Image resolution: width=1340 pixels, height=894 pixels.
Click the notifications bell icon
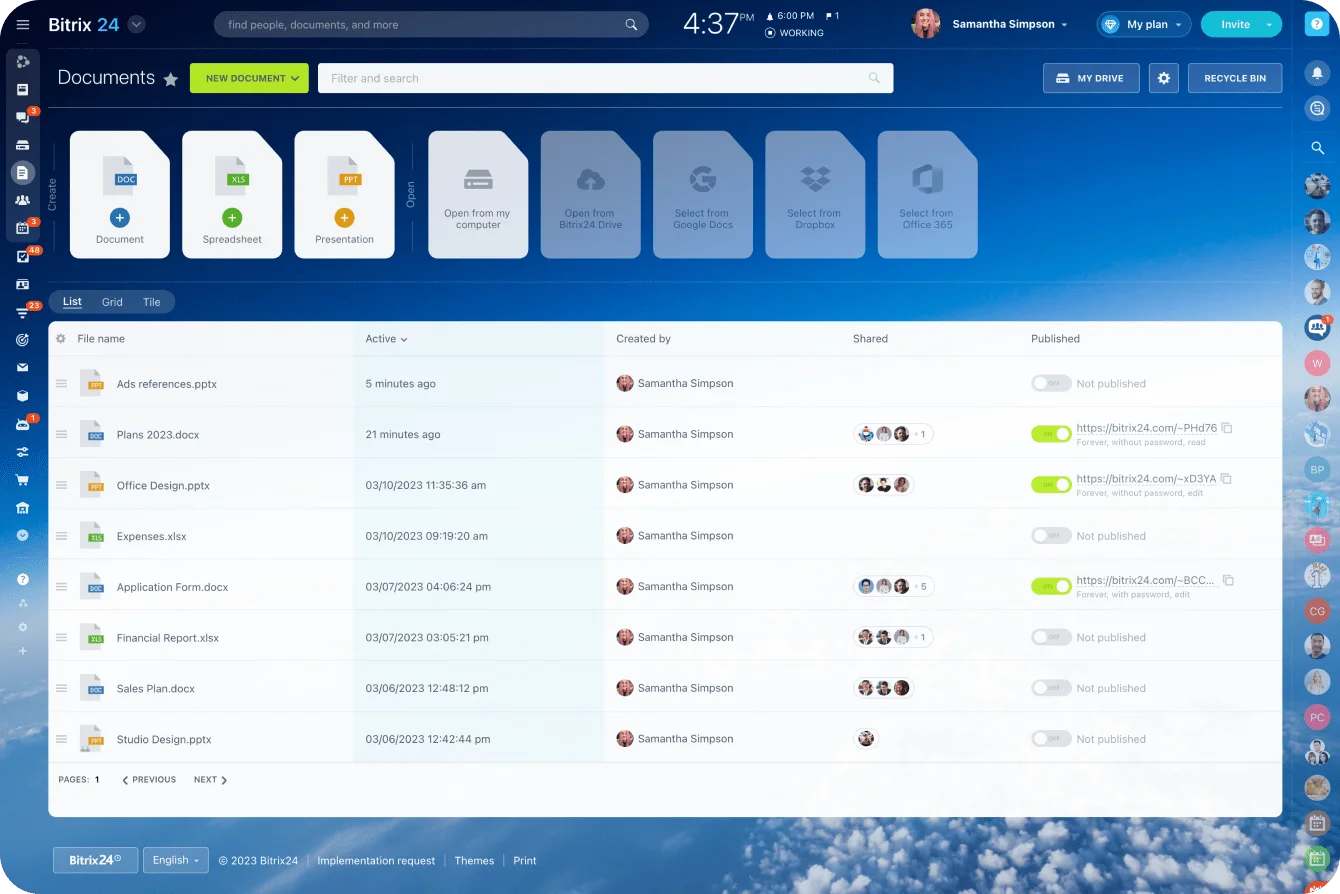pyautogui.click(x=1317, y=73)
